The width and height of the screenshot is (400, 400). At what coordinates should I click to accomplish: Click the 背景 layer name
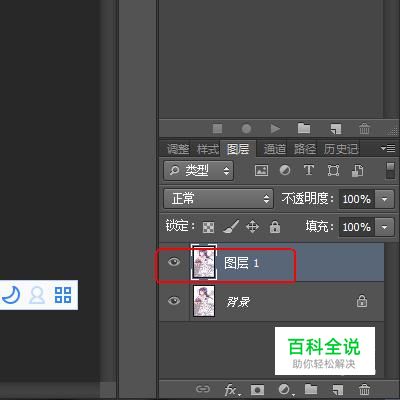[238, 302]
